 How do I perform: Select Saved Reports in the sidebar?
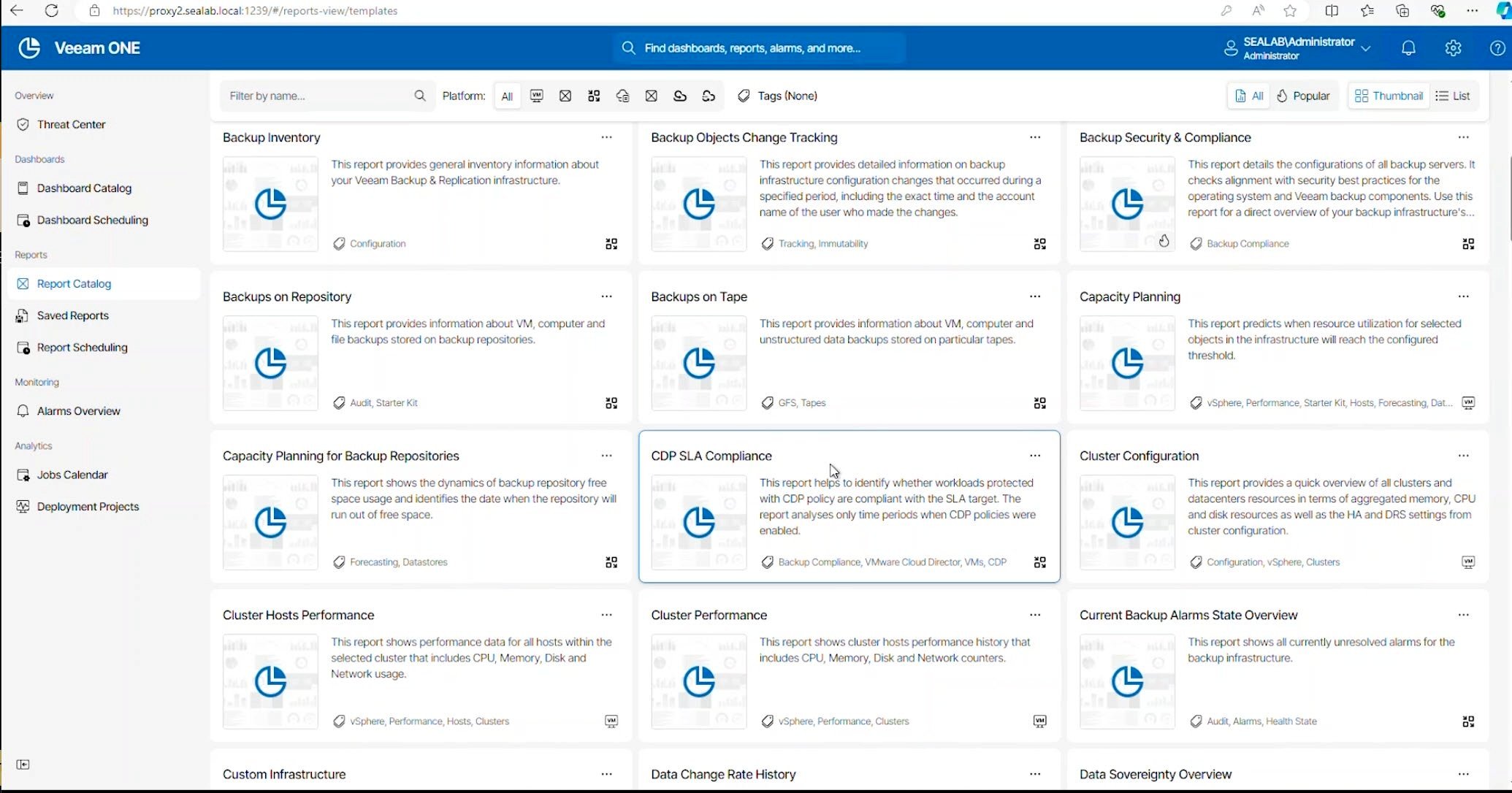(72, 315)
